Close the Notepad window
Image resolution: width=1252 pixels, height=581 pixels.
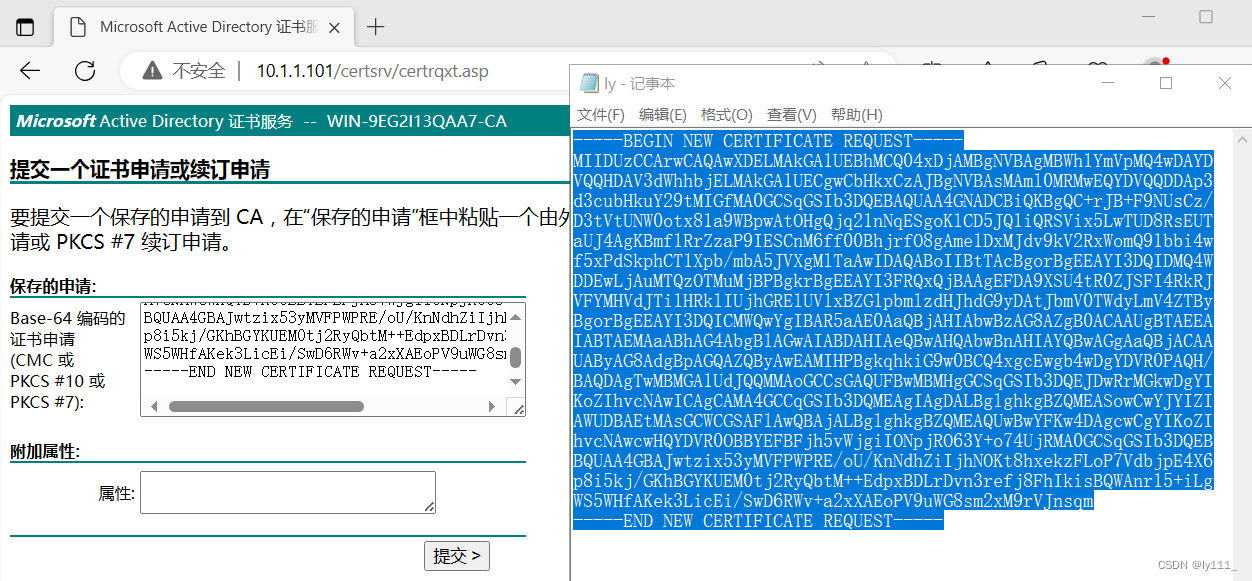[1225, 84]
